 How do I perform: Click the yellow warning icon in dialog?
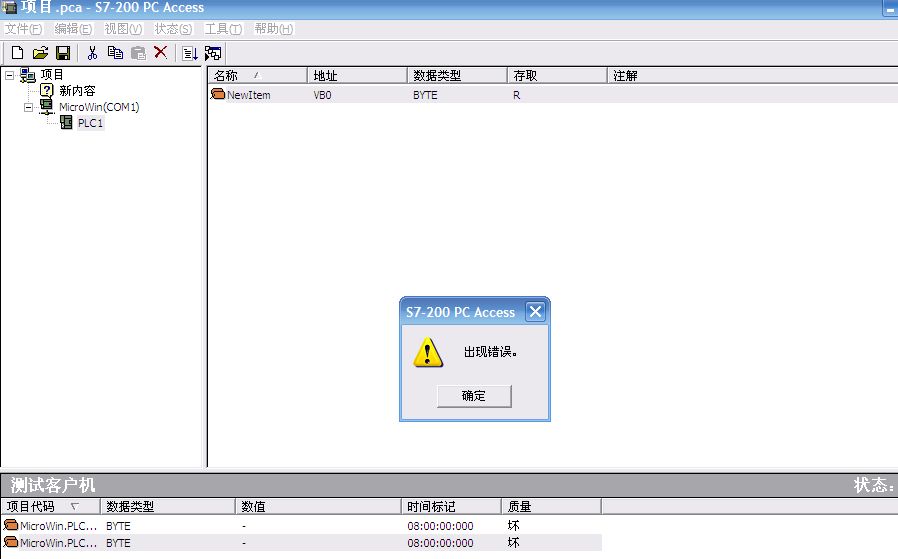428,352
